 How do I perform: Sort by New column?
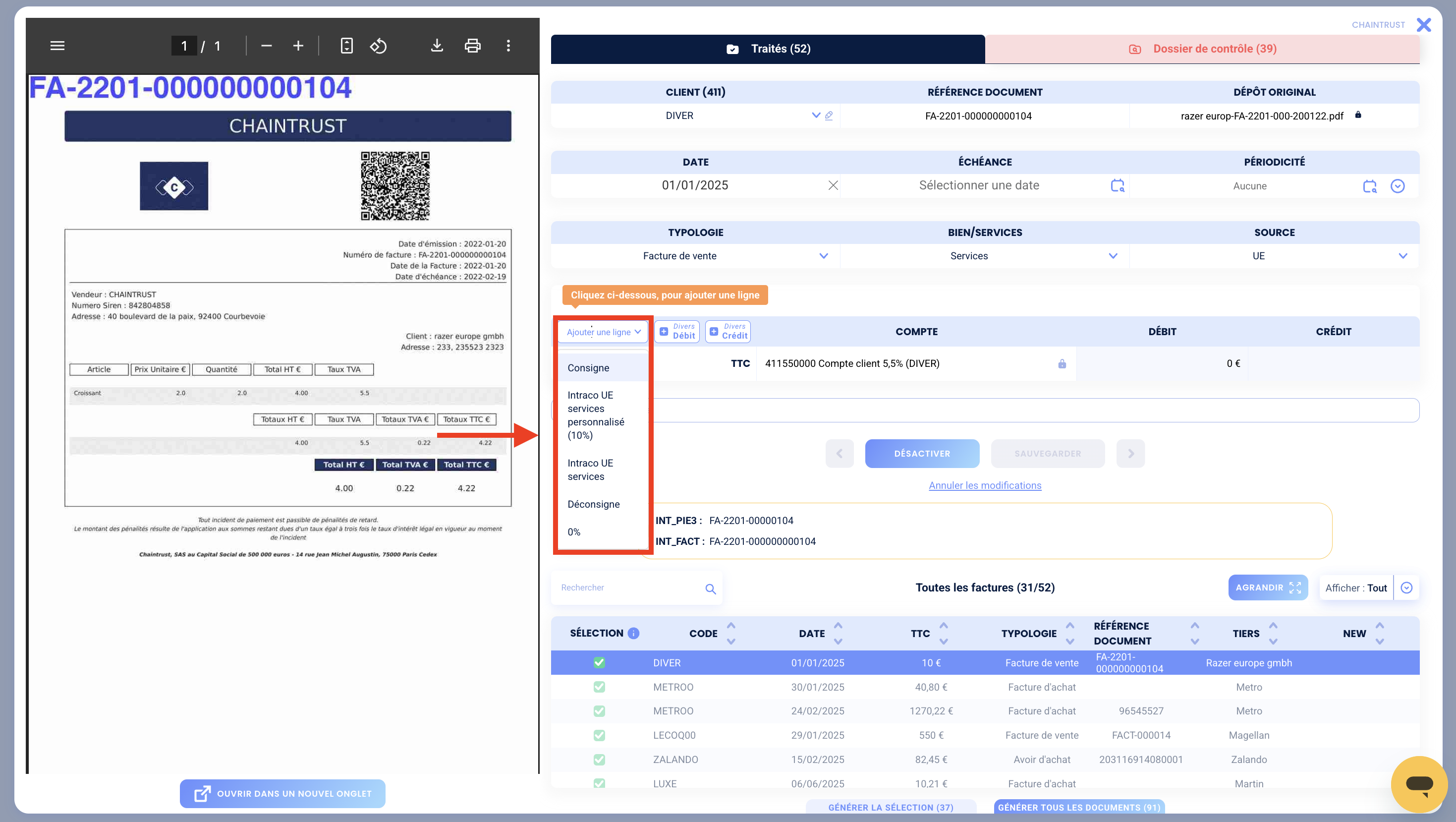coord(1379,633)
